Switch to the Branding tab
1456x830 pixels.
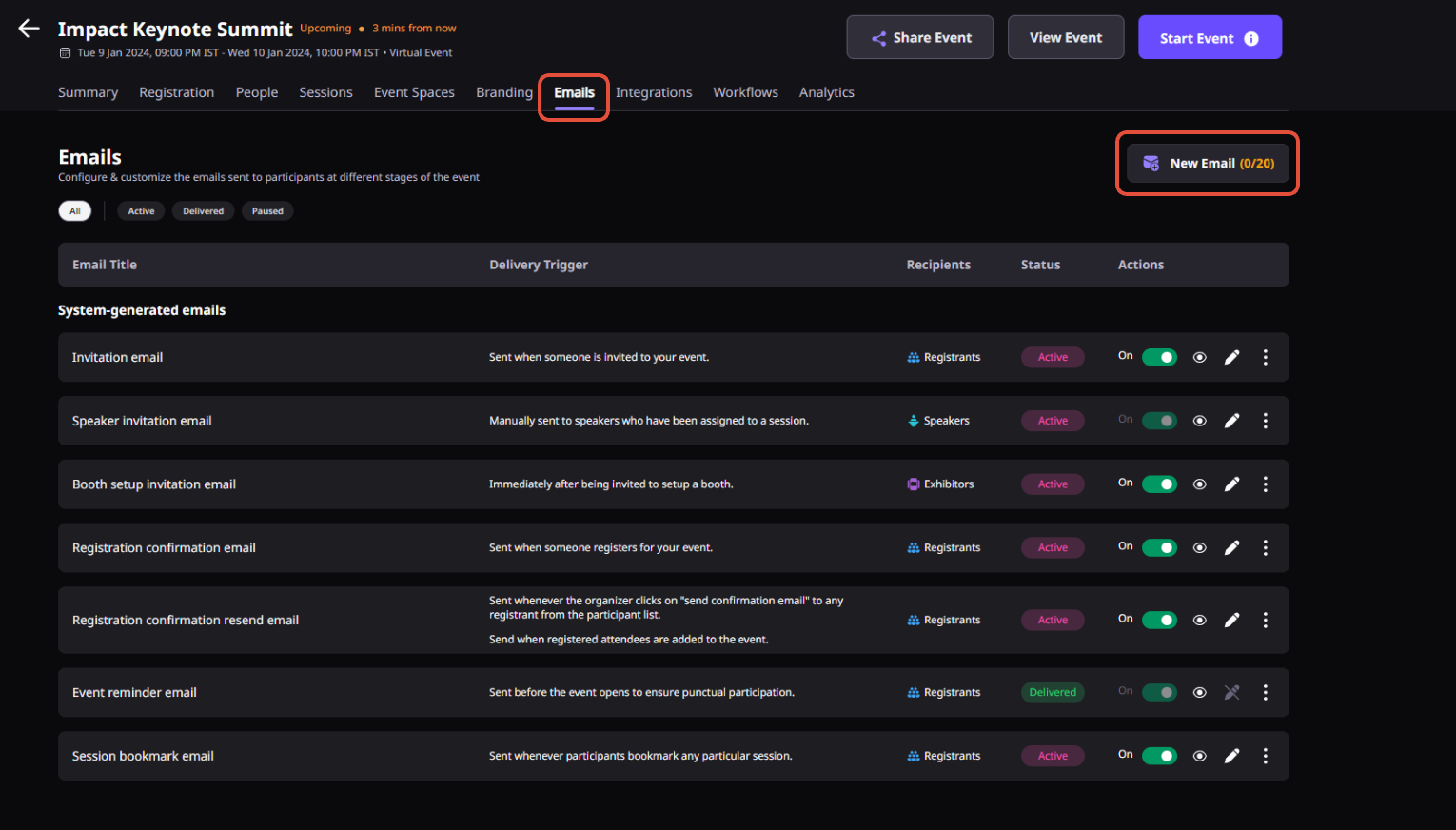pyautogui.click(x=504, y=92)
